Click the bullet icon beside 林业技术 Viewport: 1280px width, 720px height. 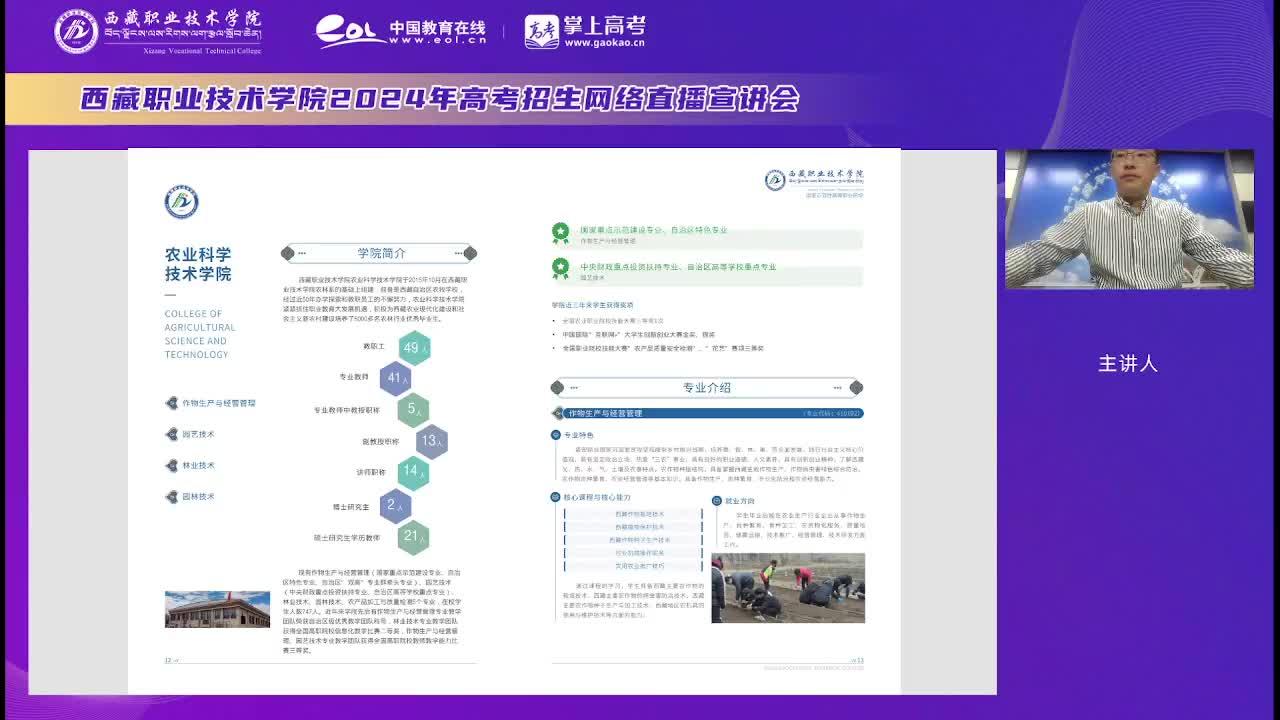point(172,465)
